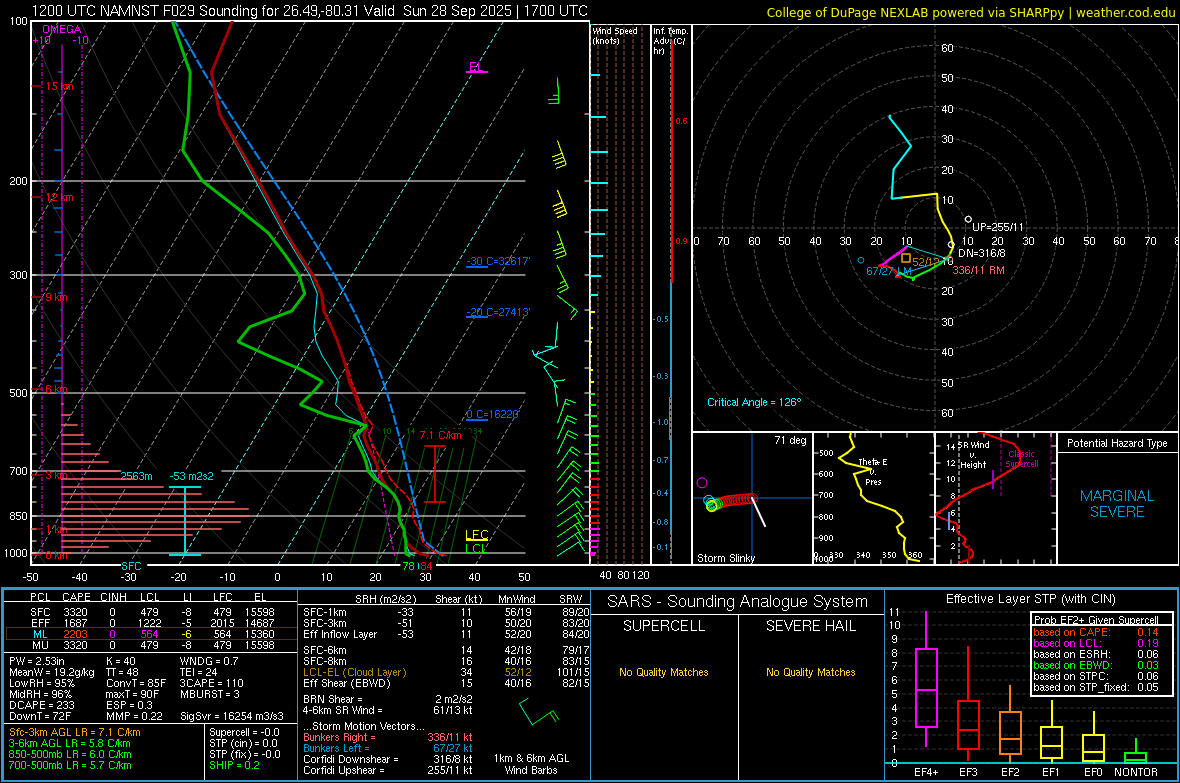Click the '71 deg' slinky value

click(x=790, y=440)
